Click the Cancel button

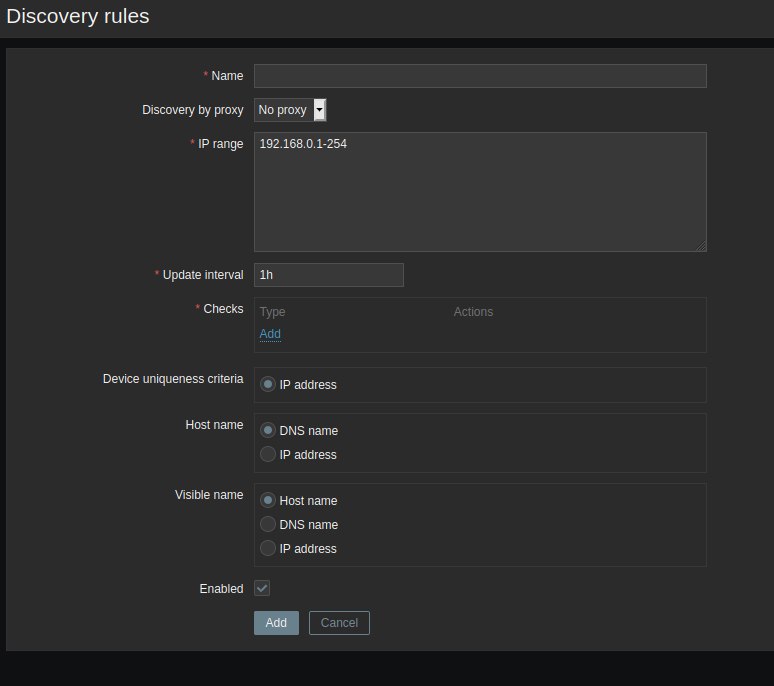click(x=339, y=623)
